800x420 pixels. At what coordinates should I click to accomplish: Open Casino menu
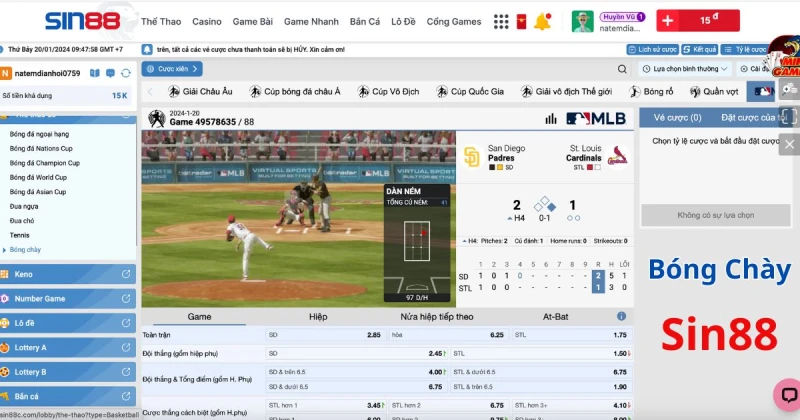pyautogui.click(x=207, y=21)
